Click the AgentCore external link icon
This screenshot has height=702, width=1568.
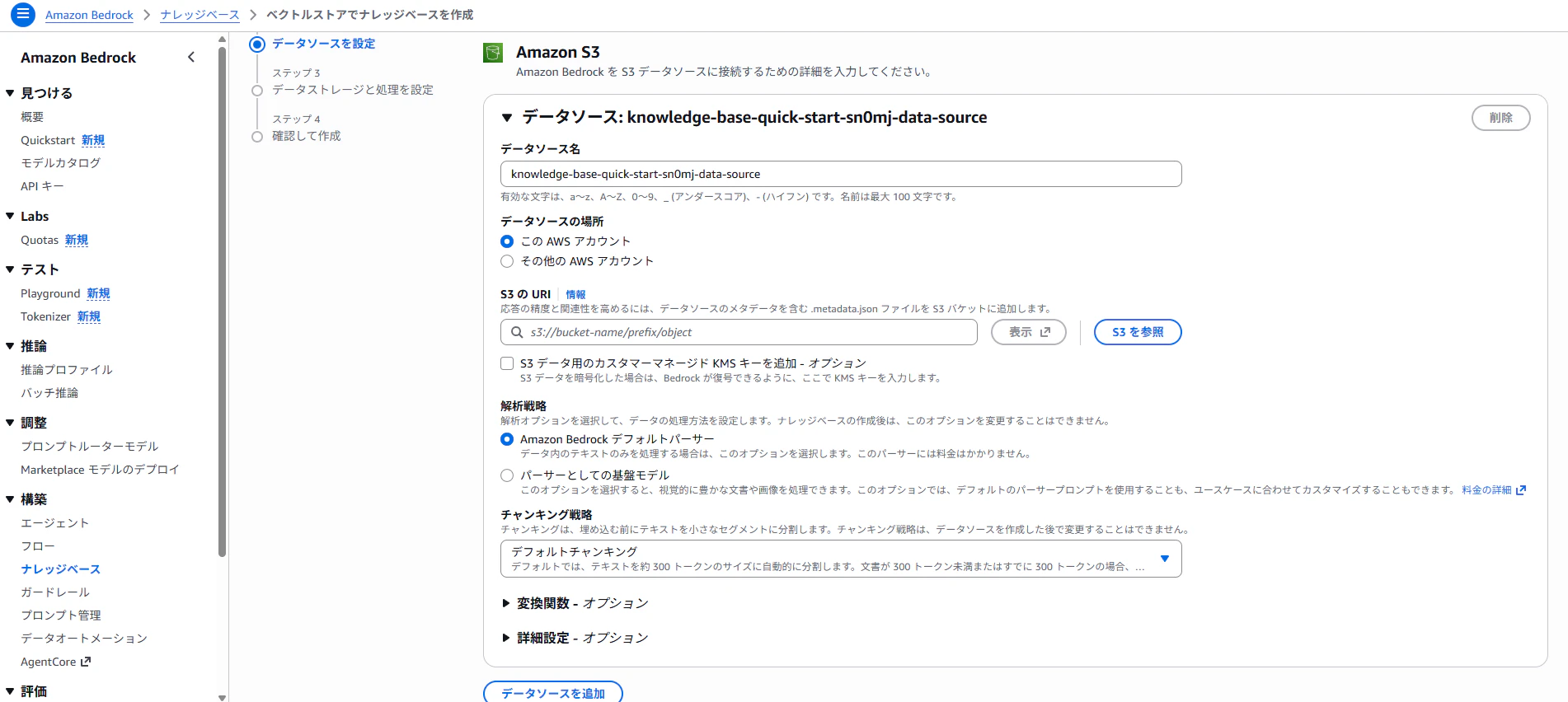coord(87,662)
